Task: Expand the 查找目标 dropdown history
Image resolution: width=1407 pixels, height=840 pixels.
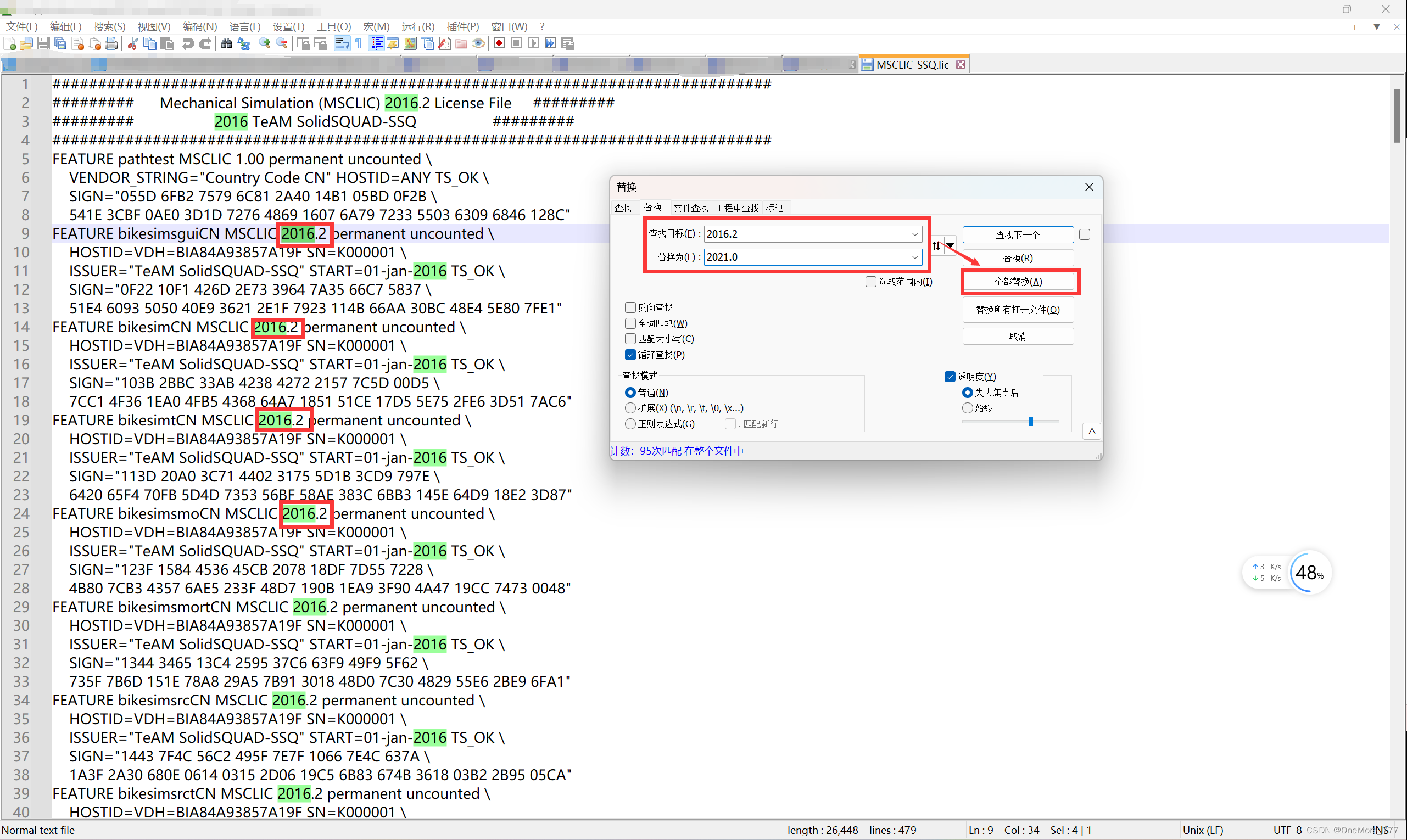Action: (914, 234)
